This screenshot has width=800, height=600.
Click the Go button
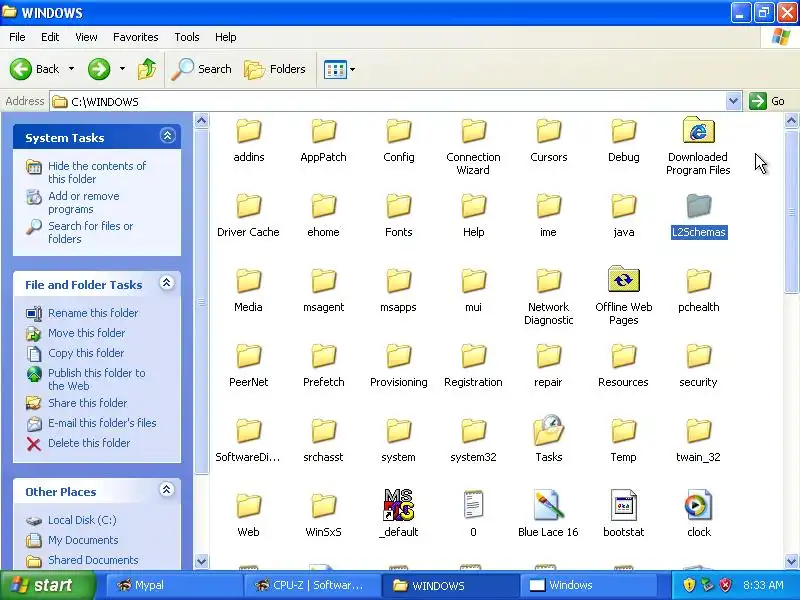point(767,101)
